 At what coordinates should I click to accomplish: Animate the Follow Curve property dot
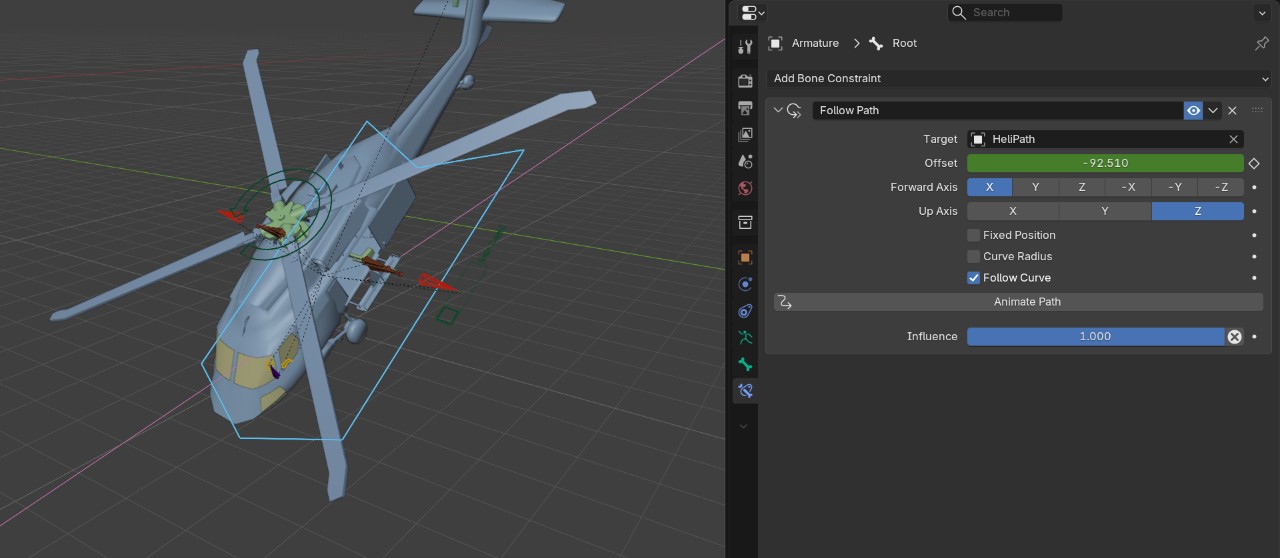pyautogui.click(x=1254, y=278)
